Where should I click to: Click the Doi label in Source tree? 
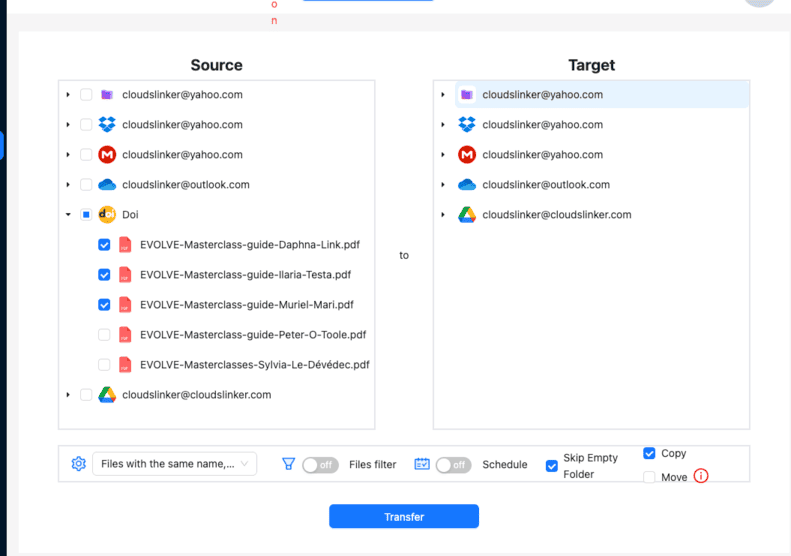[130, 214]
